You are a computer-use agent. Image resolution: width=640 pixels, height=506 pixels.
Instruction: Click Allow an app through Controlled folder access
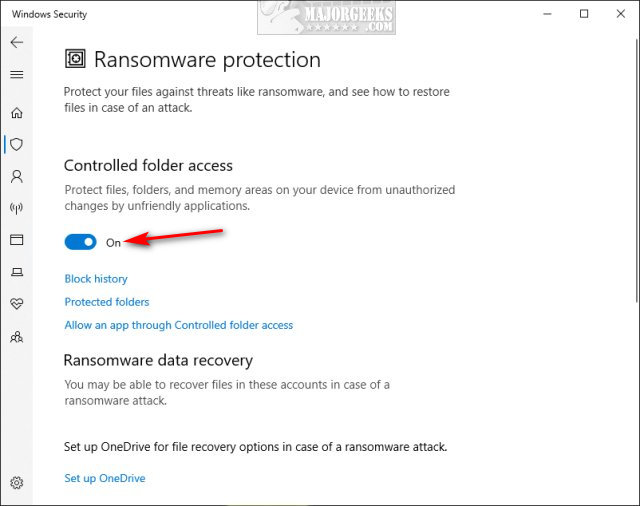tap(179, 325)
